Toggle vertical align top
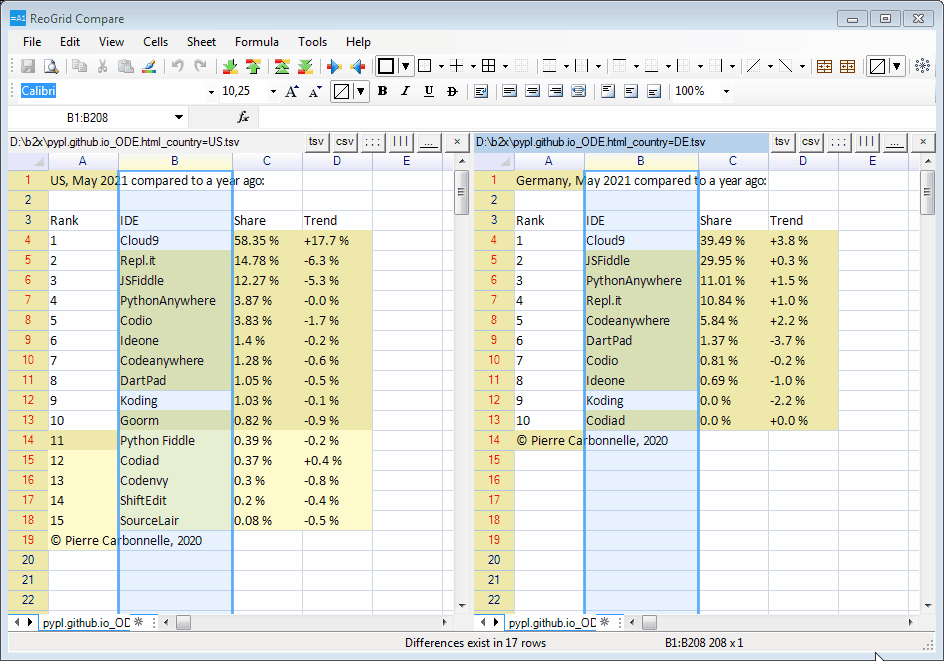The image size is (944, 661). (x=608, y=92)
